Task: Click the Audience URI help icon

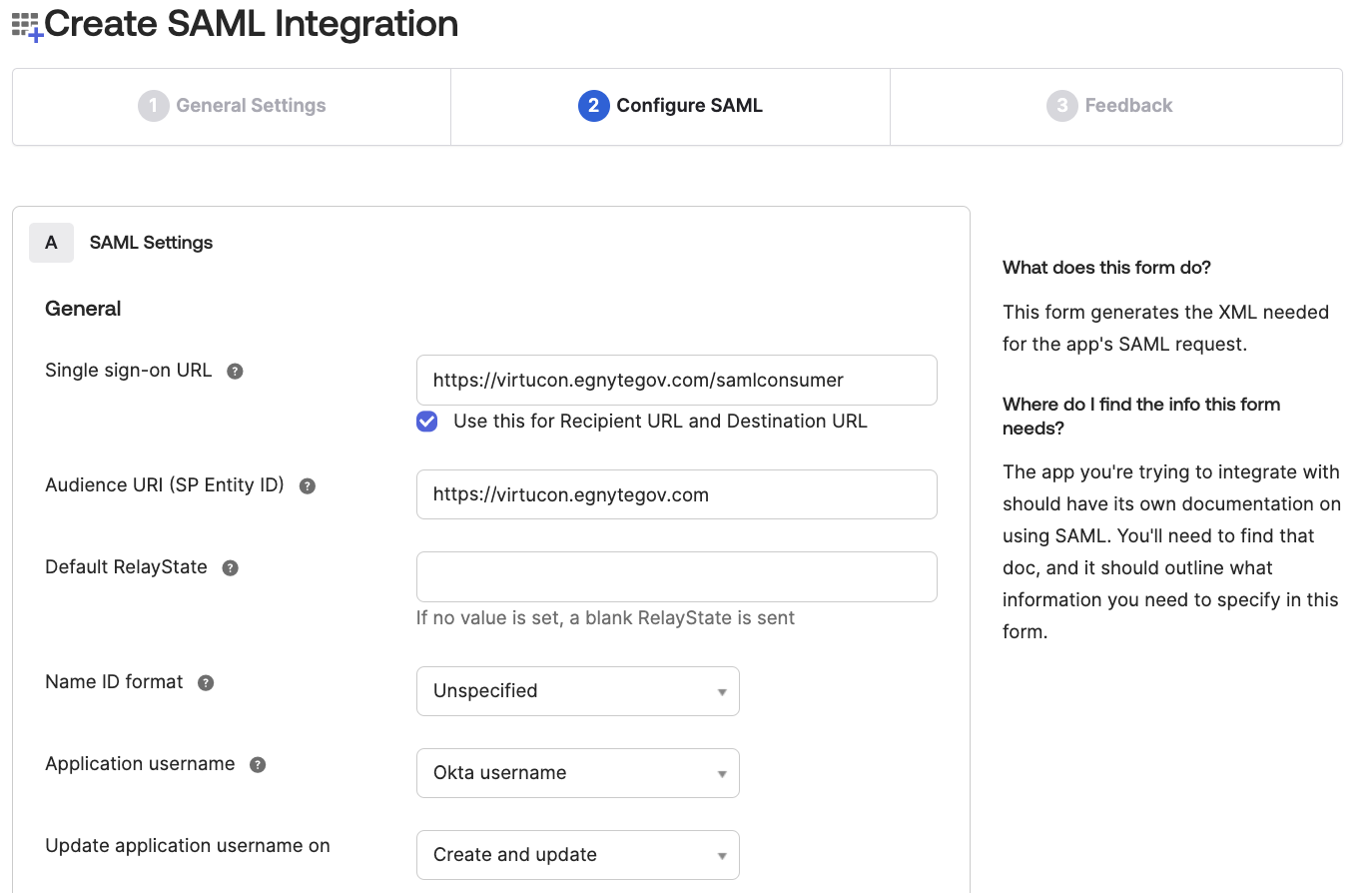Action: click(307, 485)
